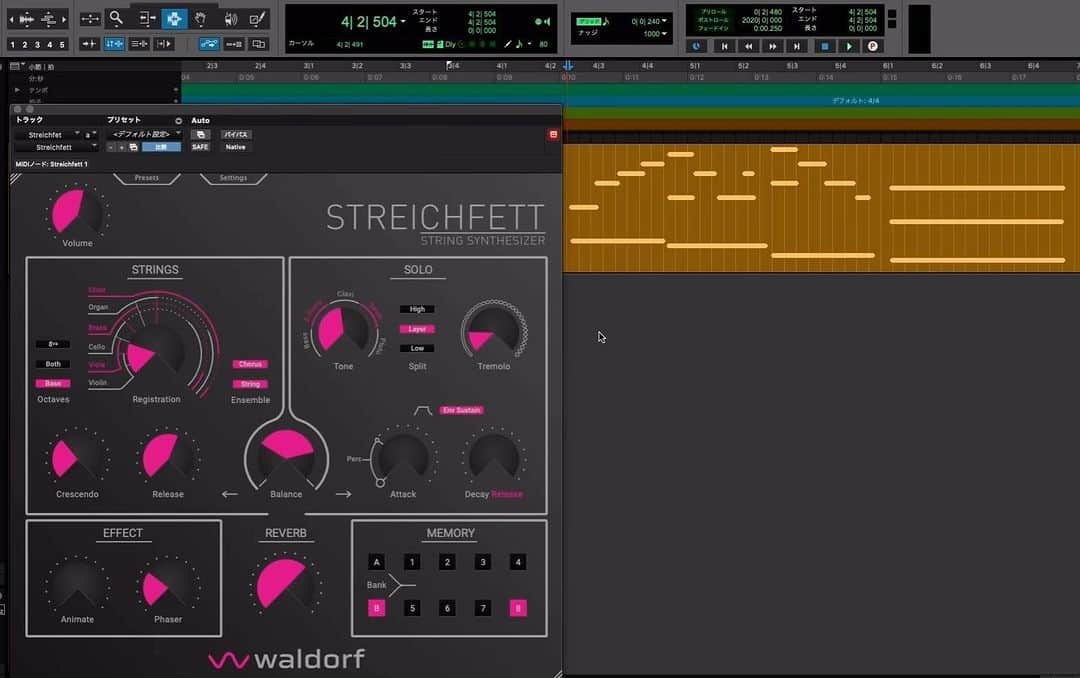Open the Settings tab in Streichfett
The width and height of the screenshot is (1080, 678).
click(x=233, y=178)
